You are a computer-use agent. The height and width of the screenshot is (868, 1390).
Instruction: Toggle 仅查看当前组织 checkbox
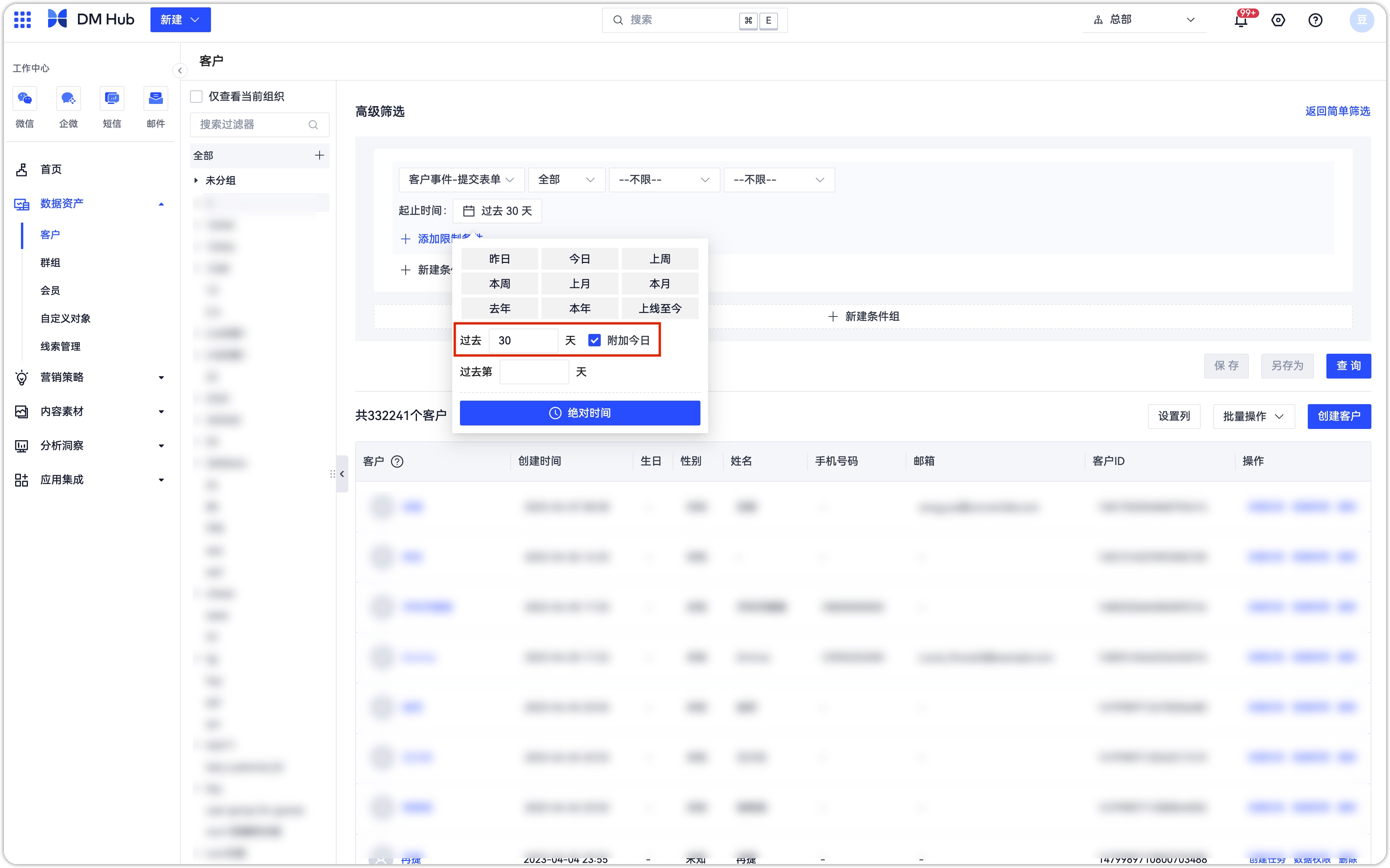[196, 97]
